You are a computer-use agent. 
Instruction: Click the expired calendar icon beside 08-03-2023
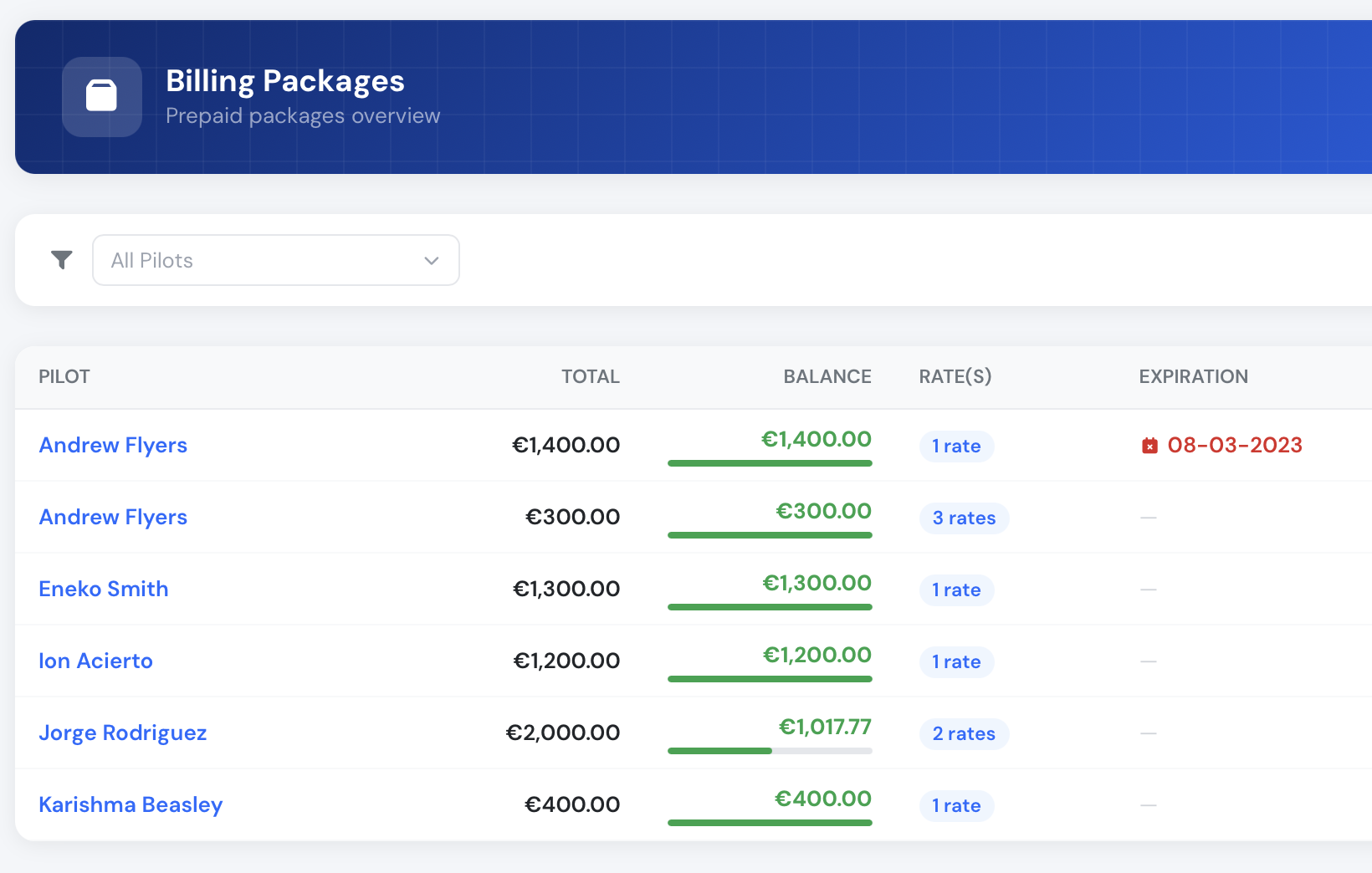point(1150,446)
